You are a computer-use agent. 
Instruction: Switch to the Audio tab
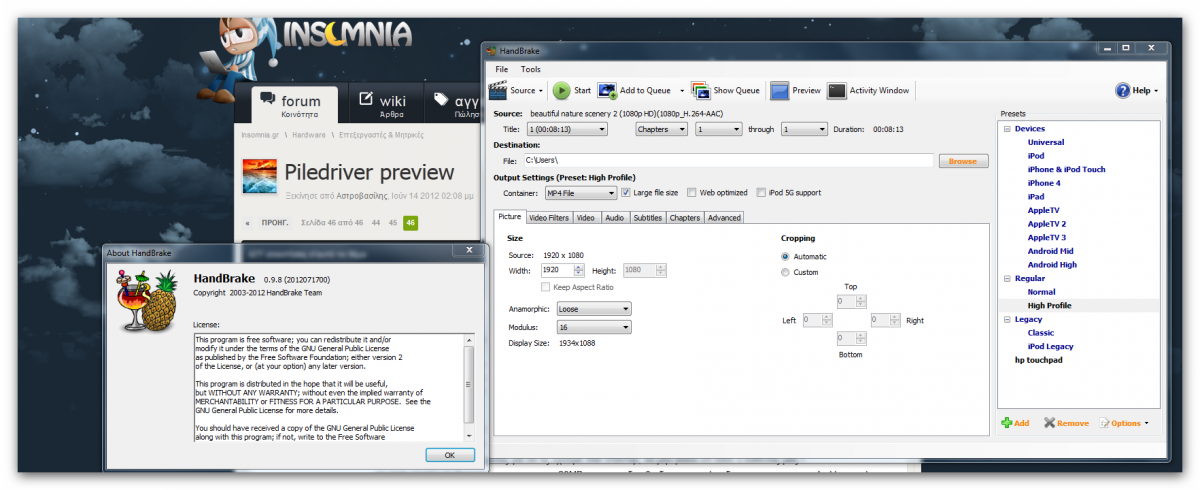tap(615, 217)
